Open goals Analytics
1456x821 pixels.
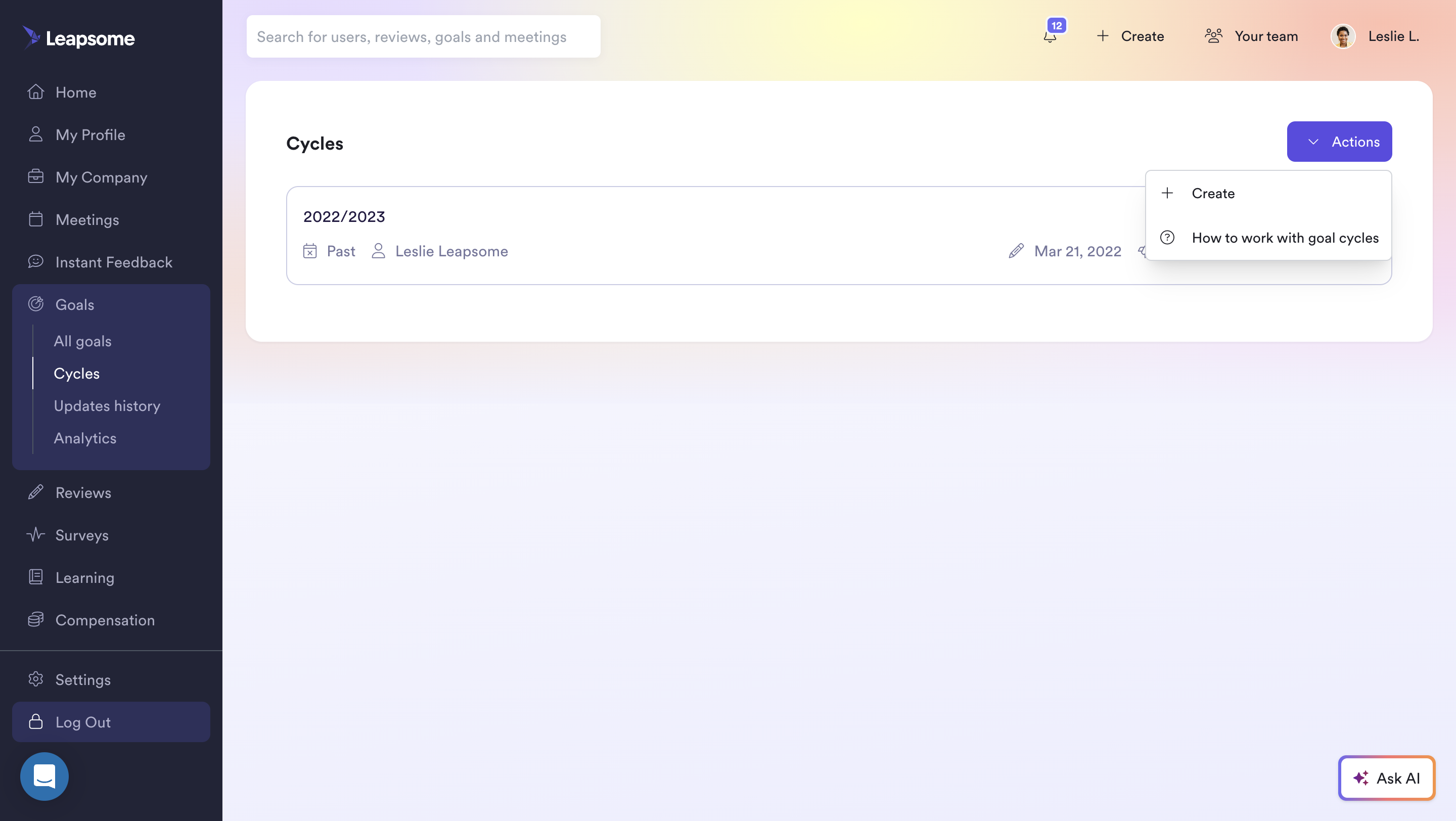point(85,437)
